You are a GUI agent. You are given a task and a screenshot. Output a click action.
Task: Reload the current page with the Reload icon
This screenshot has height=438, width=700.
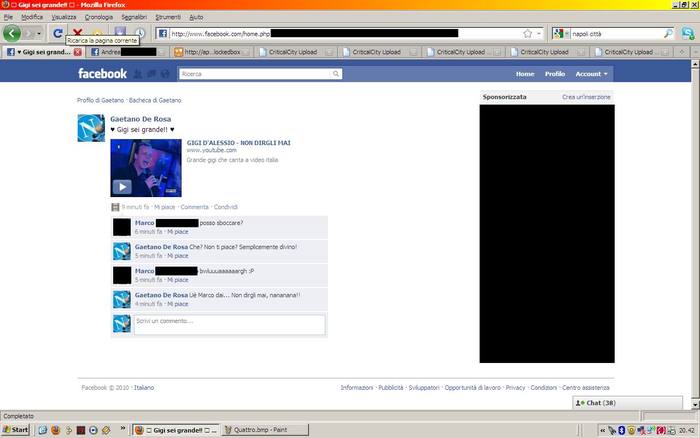pos(58,33)
